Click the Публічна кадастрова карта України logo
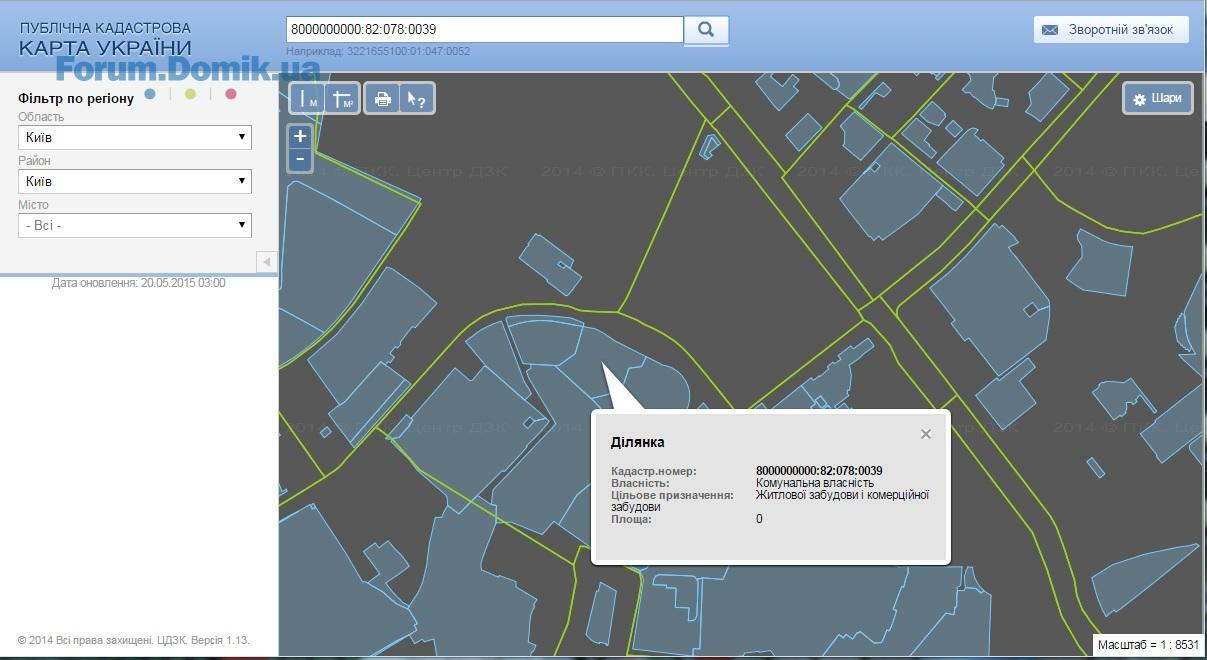Screen dimensions: 1207x660 tap(105, 39)
